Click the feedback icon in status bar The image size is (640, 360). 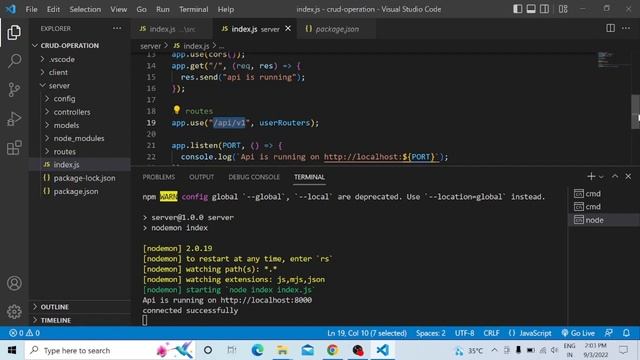tap(609, 333)
